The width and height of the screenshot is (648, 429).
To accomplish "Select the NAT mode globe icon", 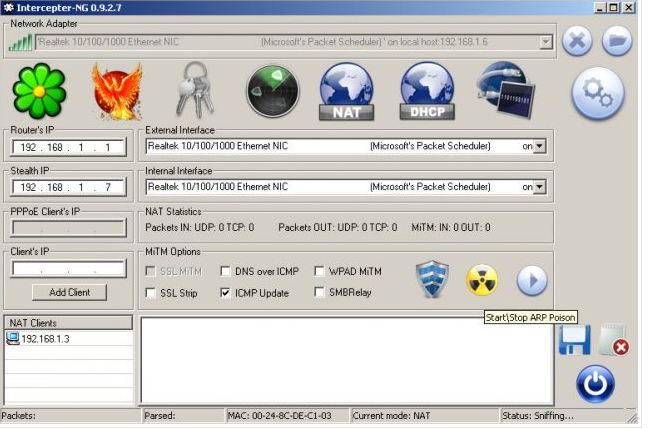I will click(346, 92).
